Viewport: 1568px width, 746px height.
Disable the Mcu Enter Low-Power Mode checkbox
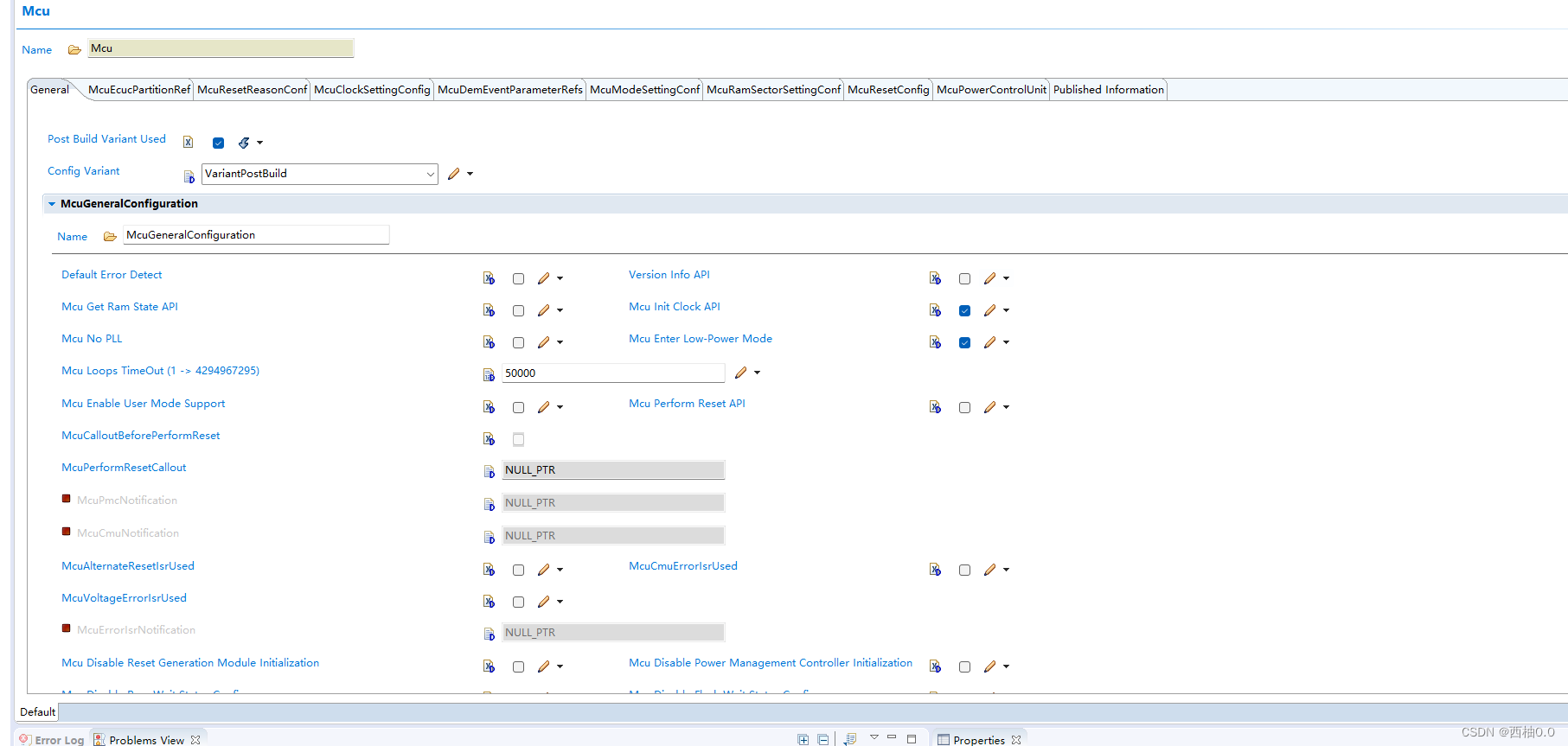964,342
